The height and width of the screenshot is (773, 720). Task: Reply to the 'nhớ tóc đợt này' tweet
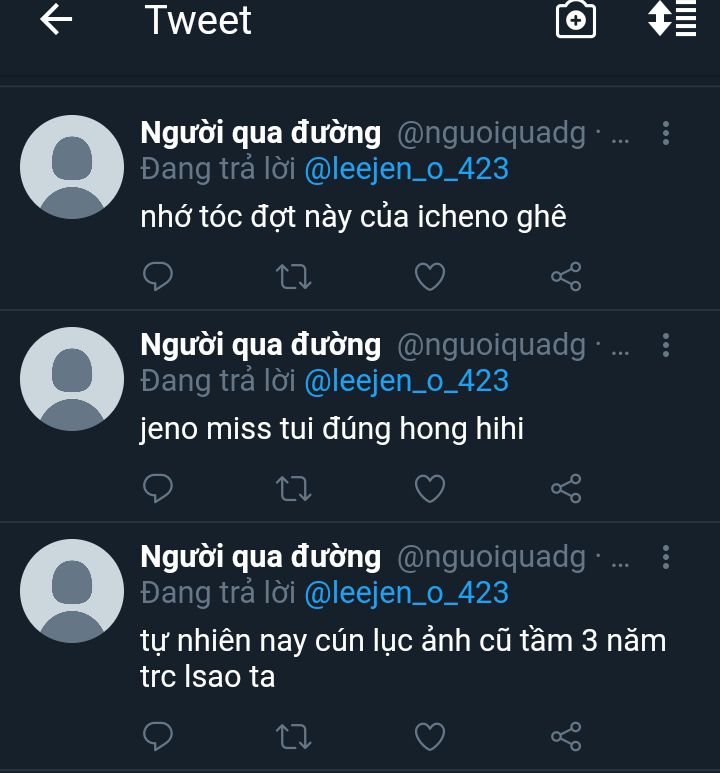[158, 276]
